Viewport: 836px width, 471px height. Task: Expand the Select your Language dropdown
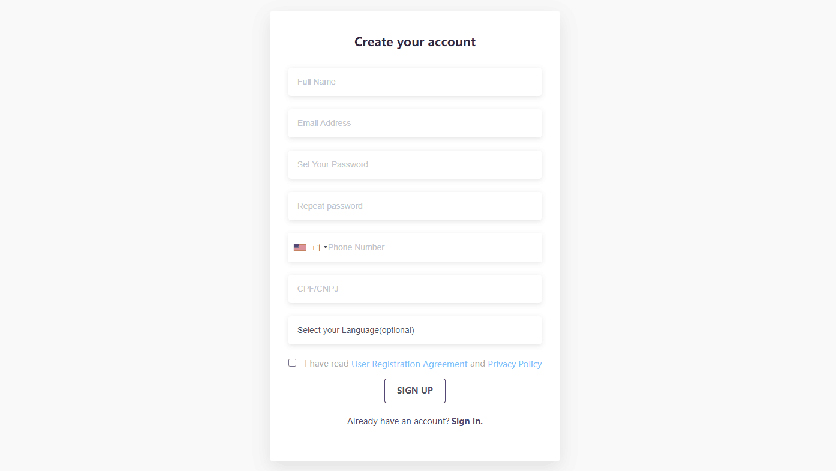(414, 330)
